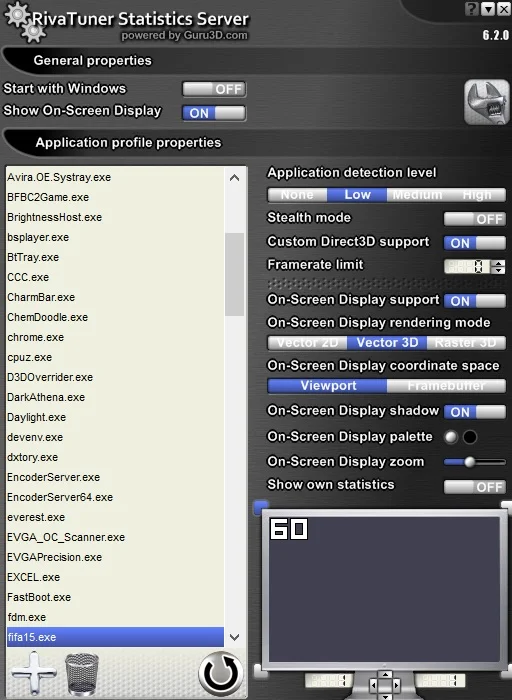Close RivaTuner Statistics Server window

point(503,8)
